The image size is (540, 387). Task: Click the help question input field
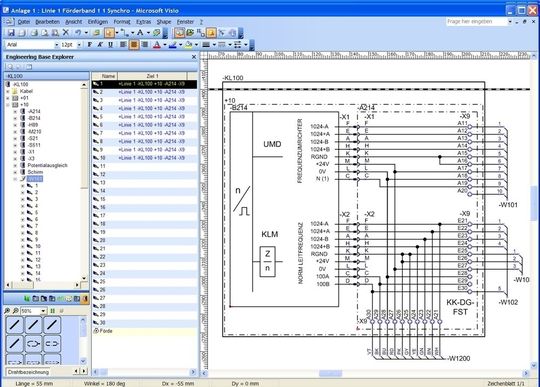(476, 21)
